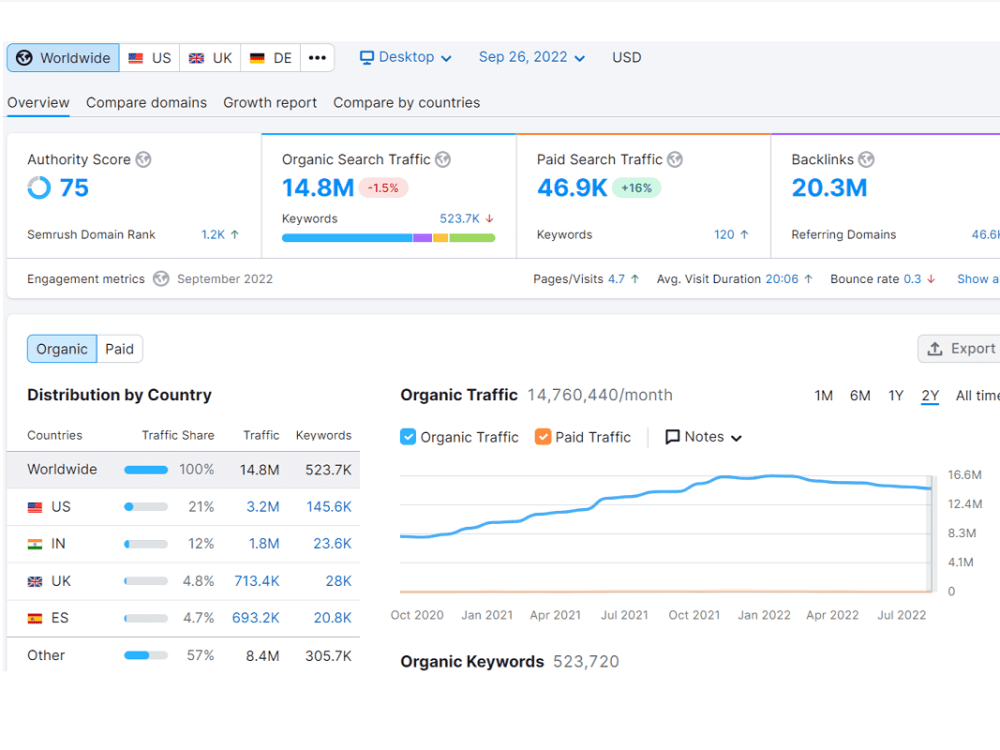This screenshot has width=1000, height=750.
Task: Open the Compare by countries tab
Action: pos(406,103)
